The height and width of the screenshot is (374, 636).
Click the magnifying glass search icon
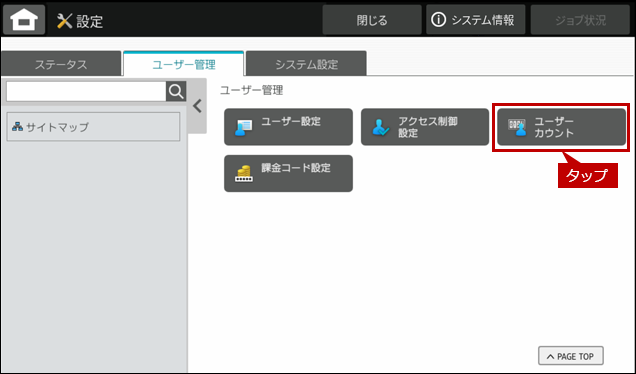[176, 91]
